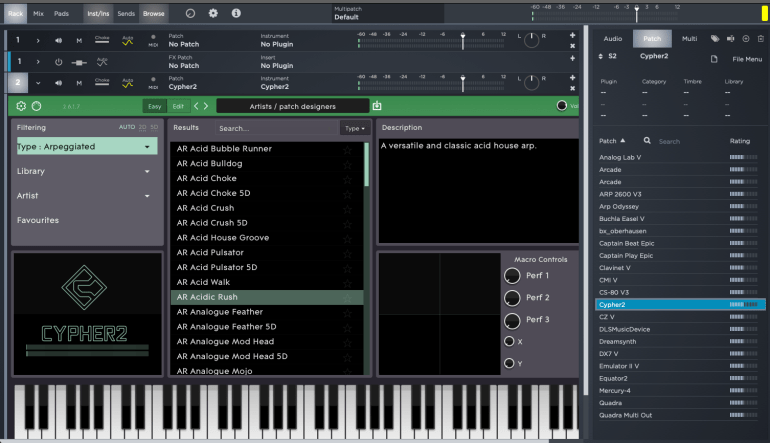Adjust Cypher2 track pan knob
Image resolution: width=770 pixels, height=443 pixels.
coord(531,83)
